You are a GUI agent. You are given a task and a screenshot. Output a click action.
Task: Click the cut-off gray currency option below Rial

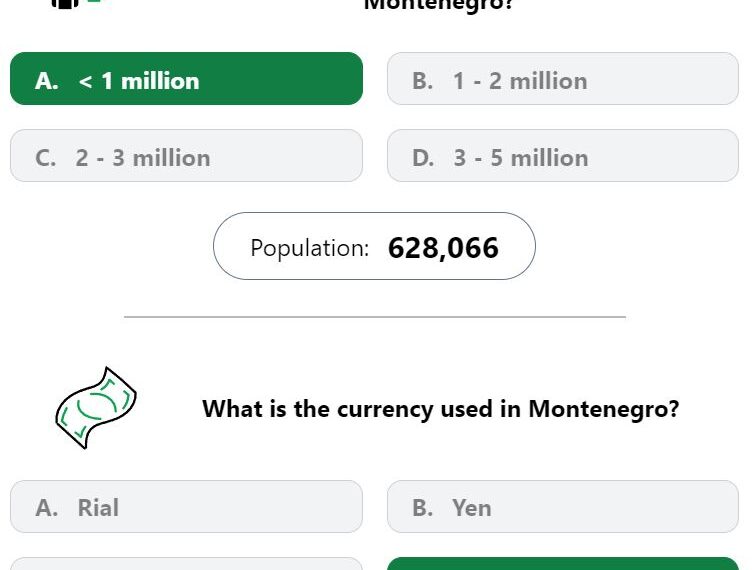pos(186,564)
